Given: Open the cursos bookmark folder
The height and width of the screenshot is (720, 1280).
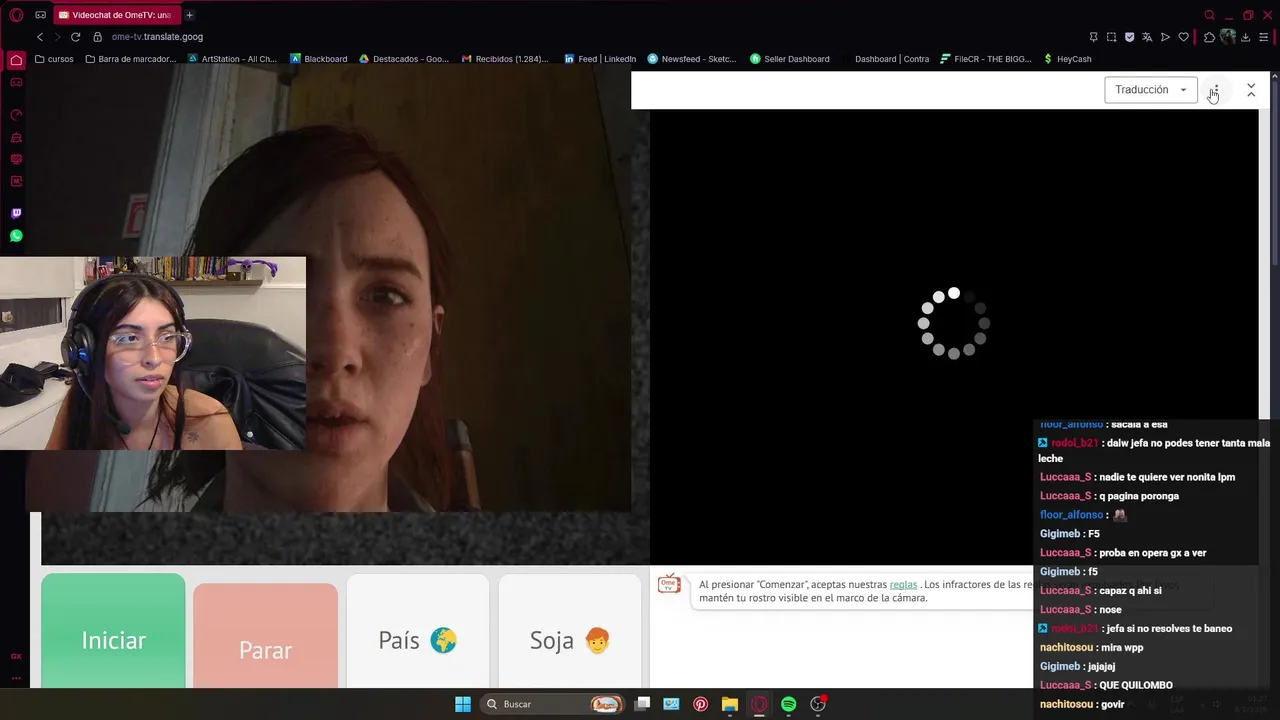Looking at the screenshot, I should click(54, 59).
